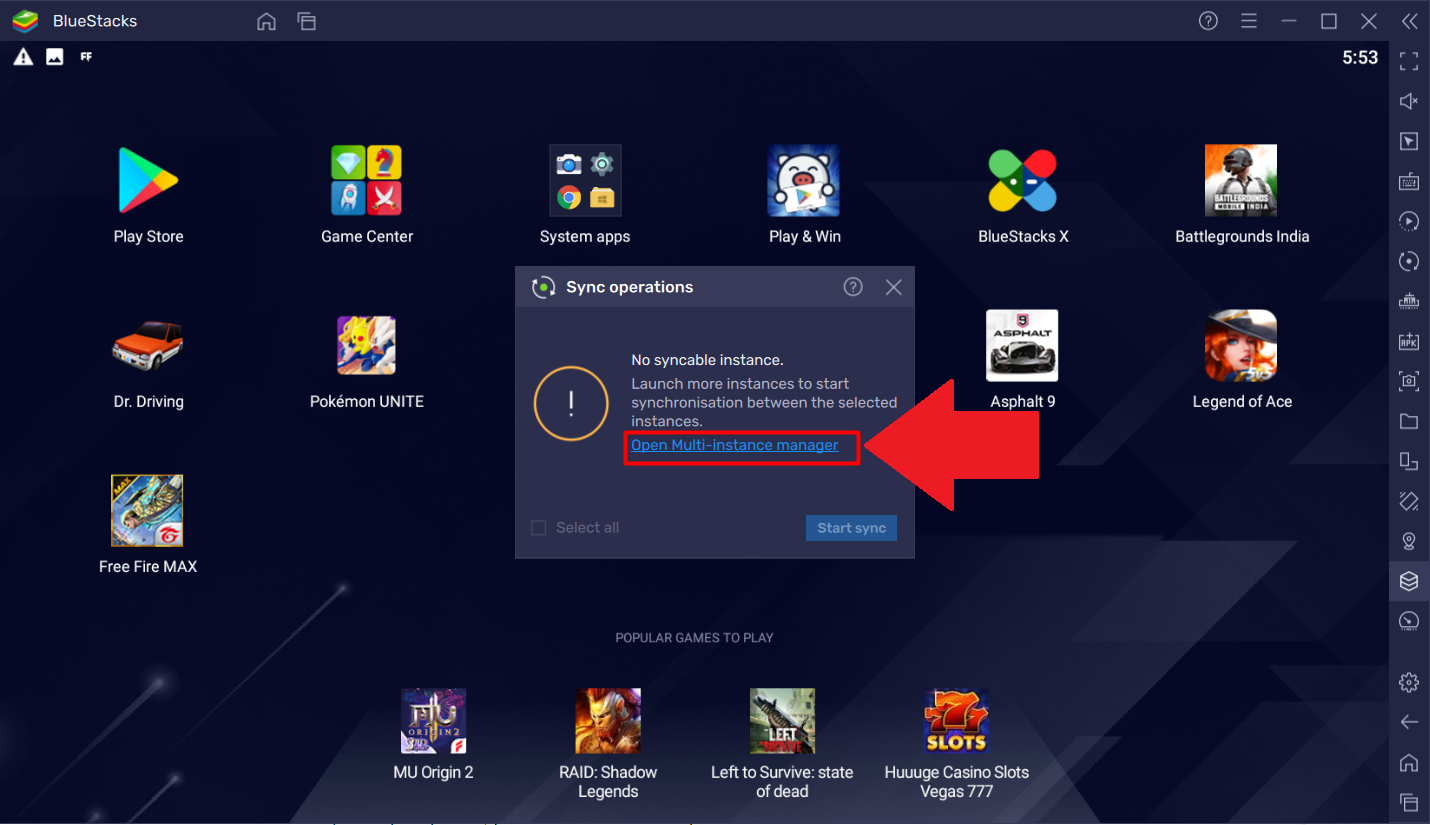Go to BlueStacks home in title bar

click(x=266, y=21)
